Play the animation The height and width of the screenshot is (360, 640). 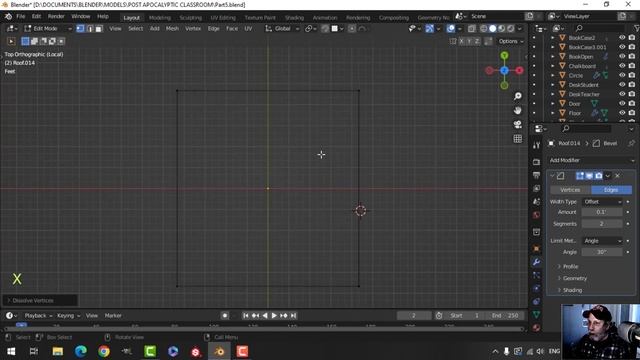[x=274, y=316]
